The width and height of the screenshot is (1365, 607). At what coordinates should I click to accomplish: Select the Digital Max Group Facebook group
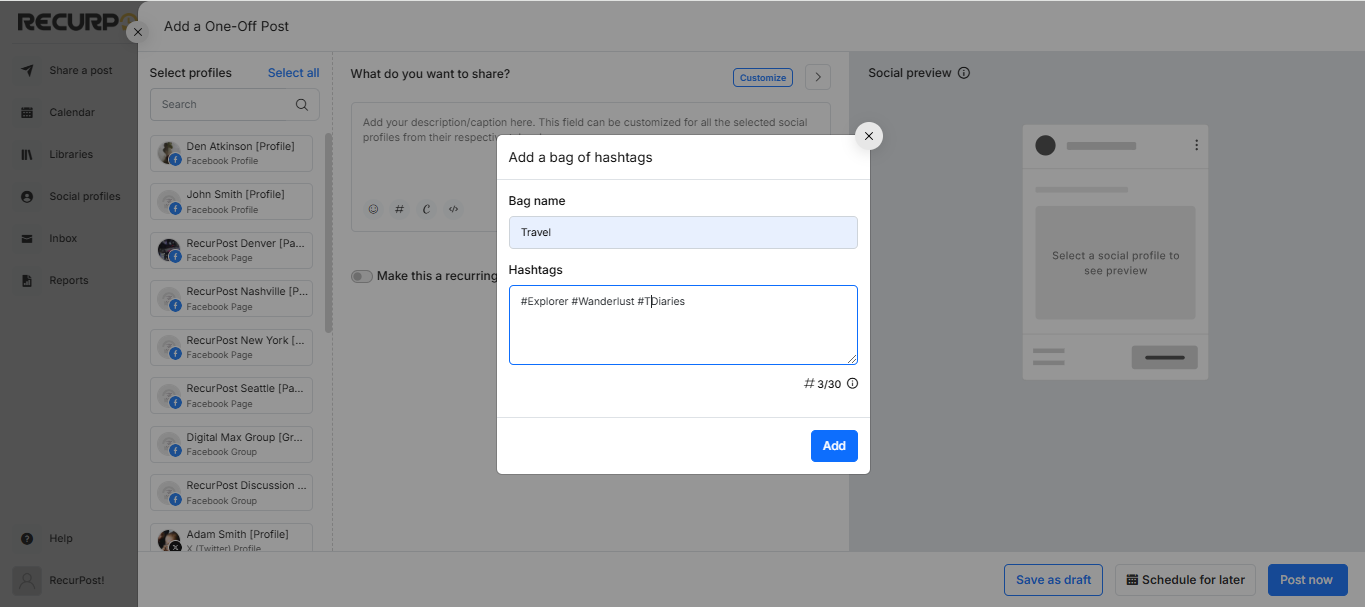[231, 444]
